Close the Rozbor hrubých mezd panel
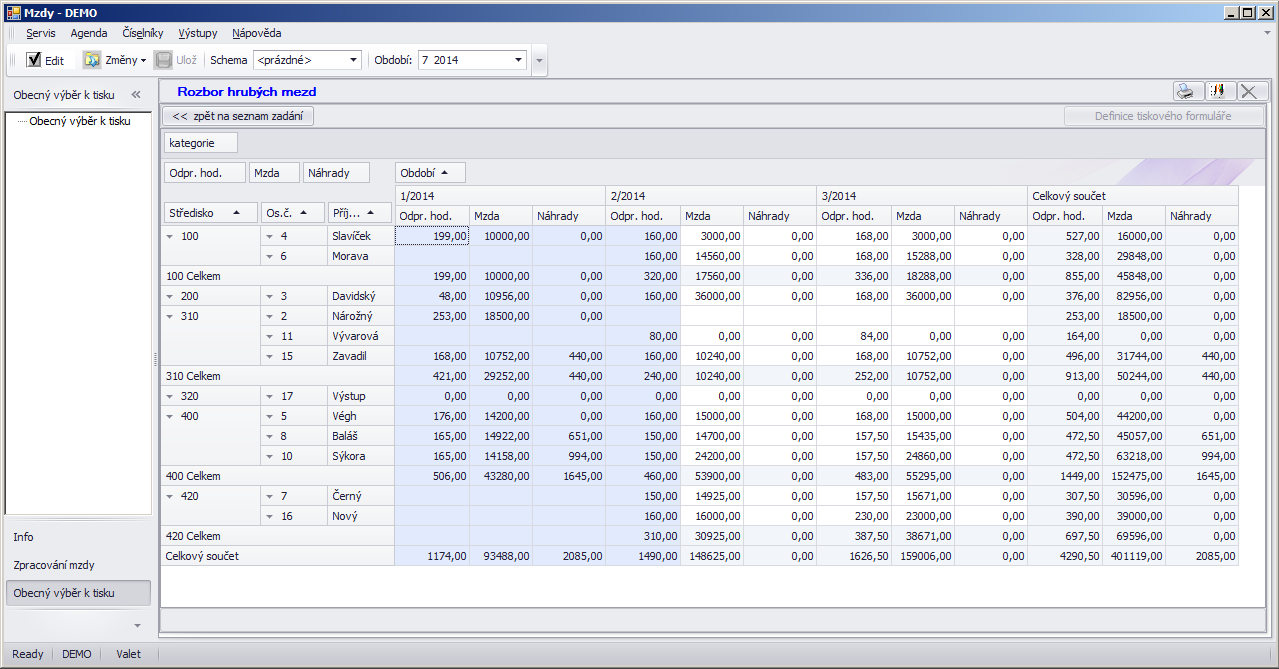1279x669 pixels. [1250, 91]
